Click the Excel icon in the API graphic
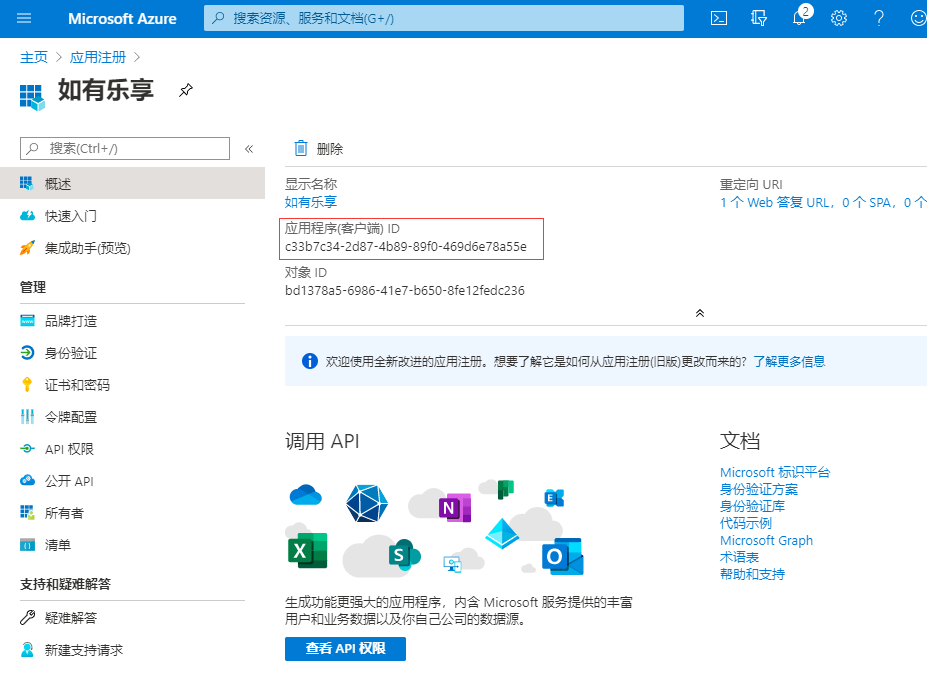Viewport: 927px width, 676px height. (x=307, y=551)
